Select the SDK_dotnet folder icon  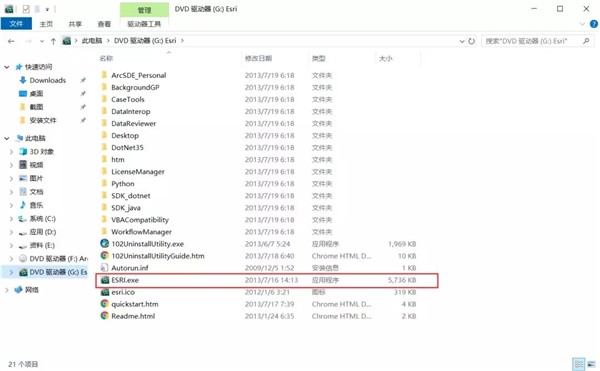point(104,195)
